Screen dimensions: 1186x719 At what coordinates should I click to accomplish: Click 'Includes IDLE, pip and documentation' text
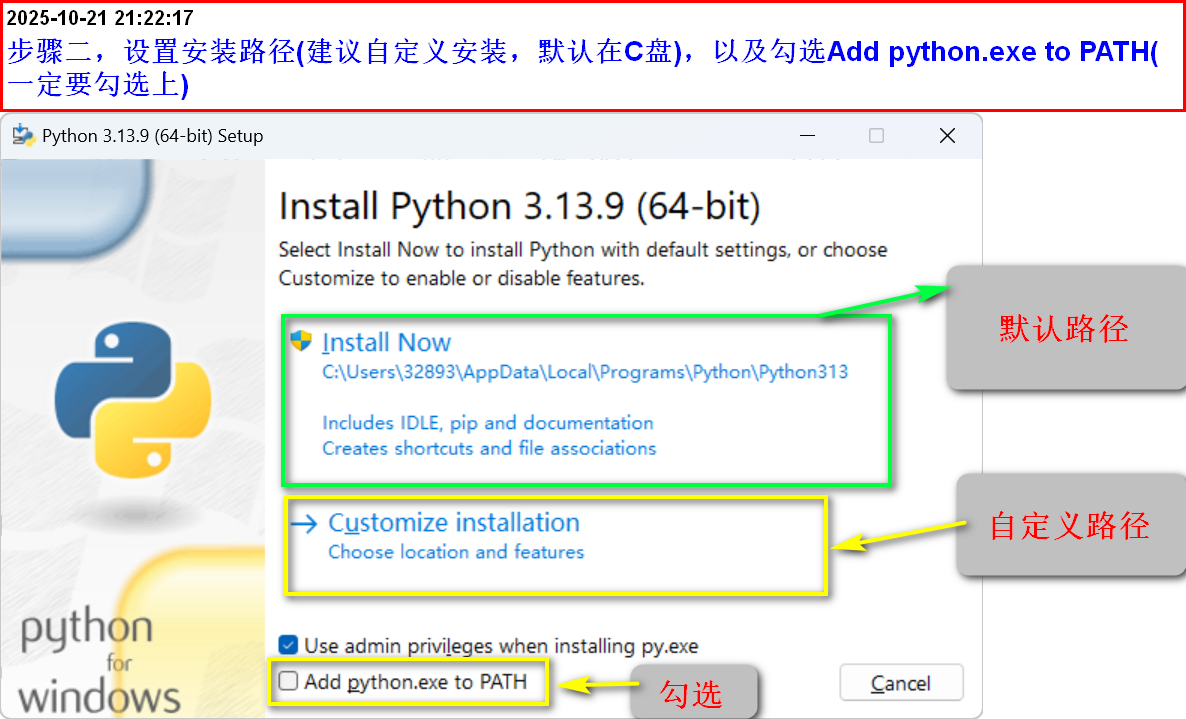tap(488, 423)
